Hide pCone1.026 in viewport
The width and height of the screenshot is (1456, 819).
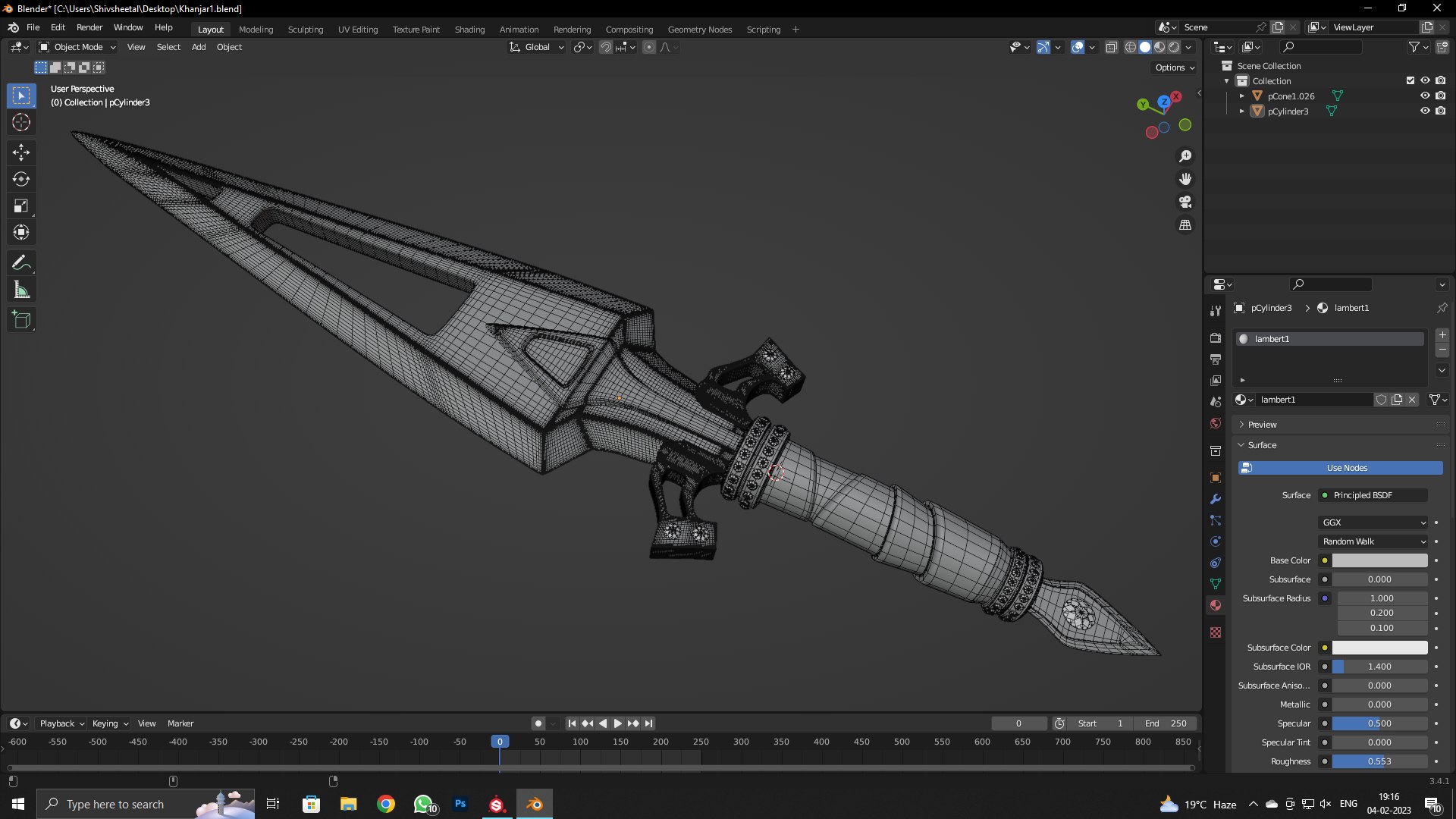pos(1425,96)
